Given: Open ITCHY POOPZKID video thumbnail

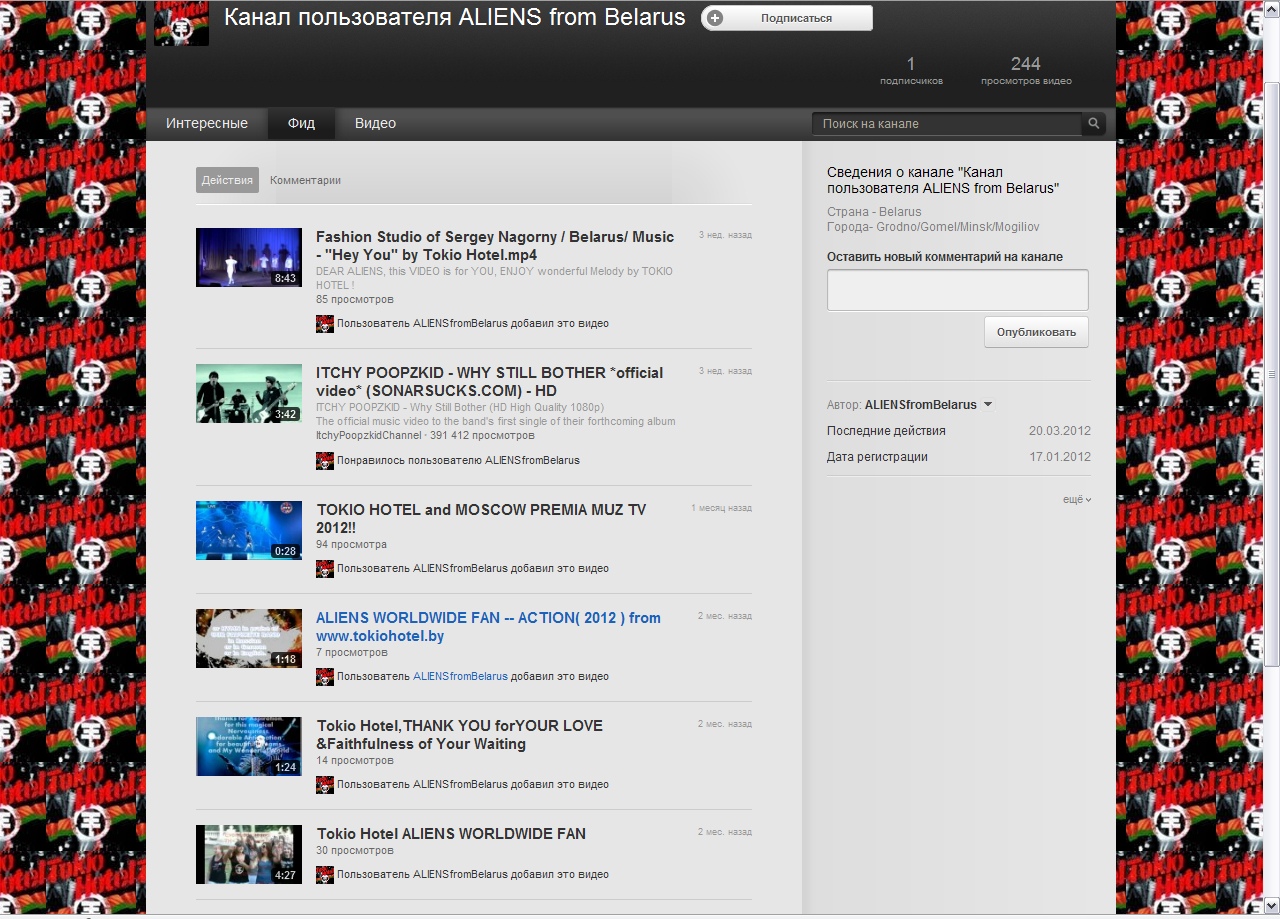Looking at the screenshot, I should click(x=249, y=393).
